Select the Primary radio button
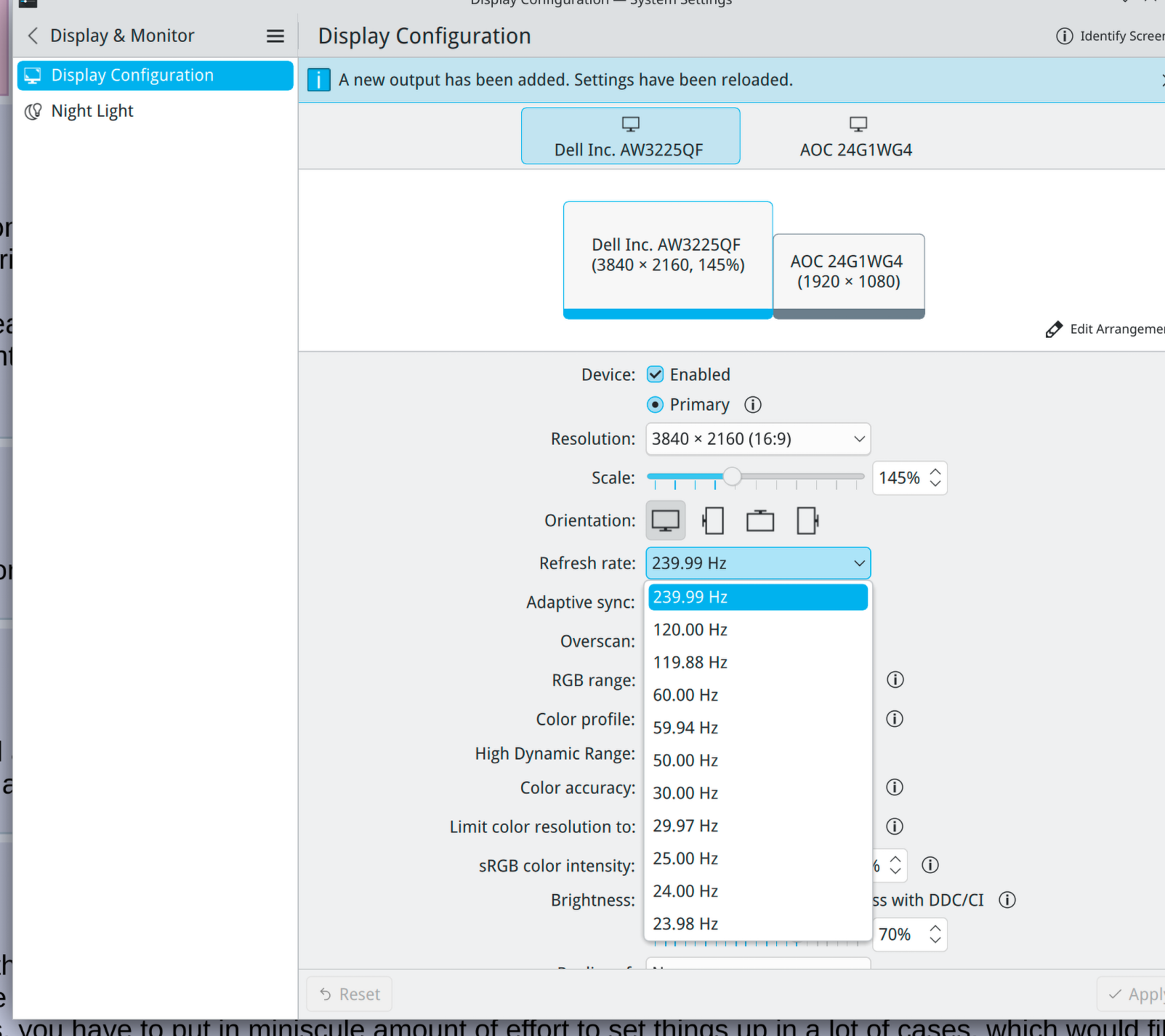The height and width of the screenshot is (1036, 1165). [x=656, y=404]
